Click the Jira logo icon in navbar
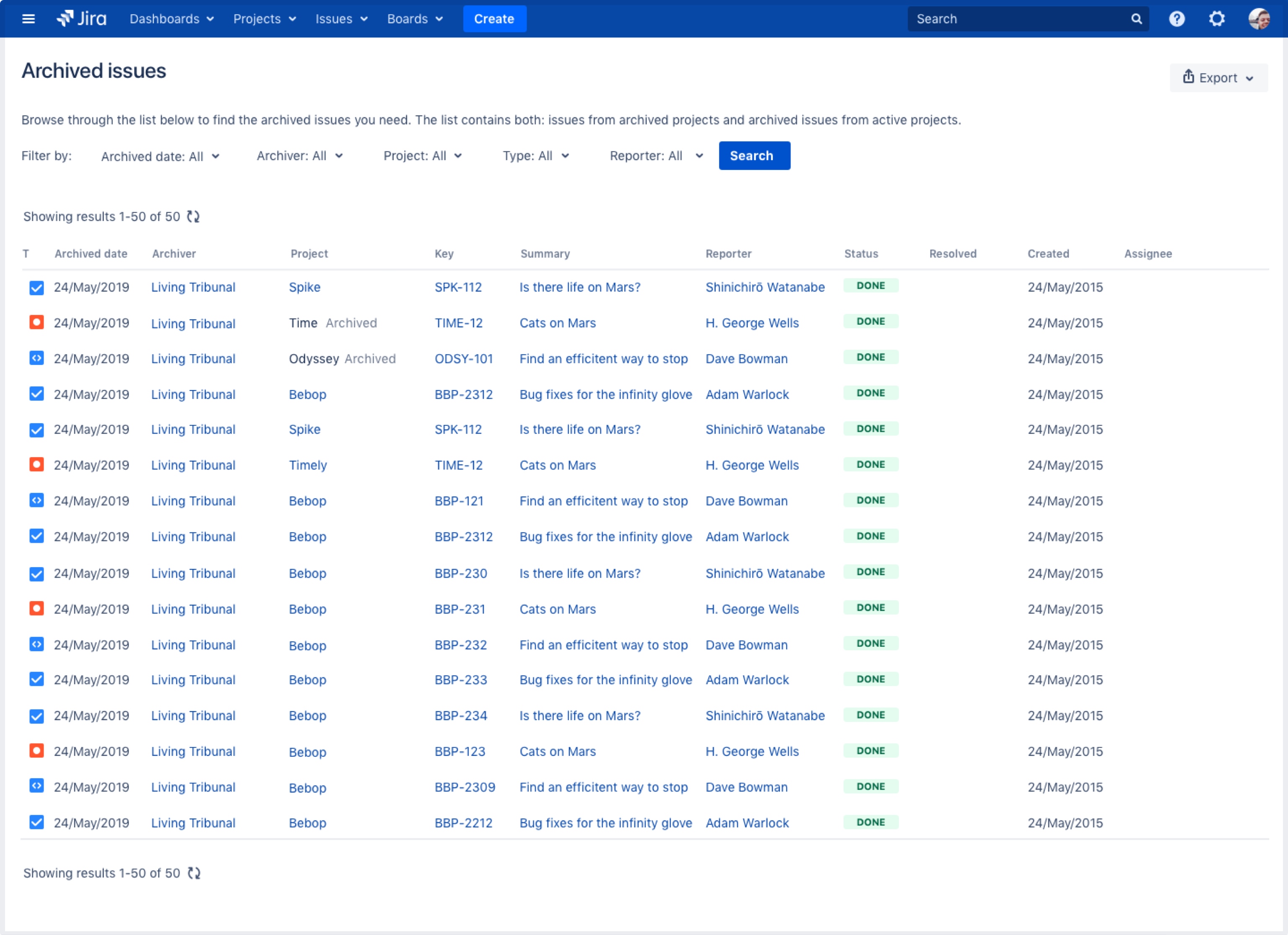Screen dimensions: 1288x935 [x=67, y=18]
